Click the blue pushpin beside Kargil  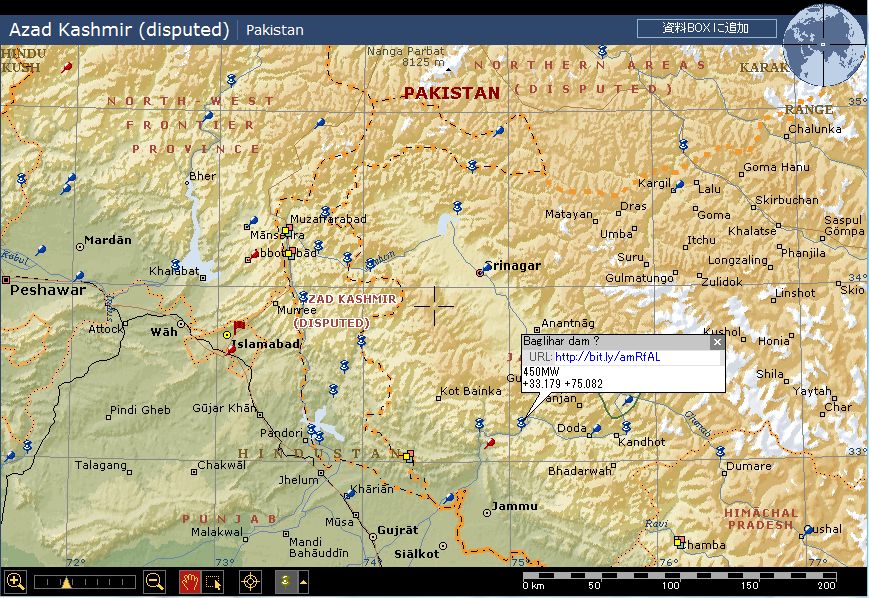coord(678,186)
